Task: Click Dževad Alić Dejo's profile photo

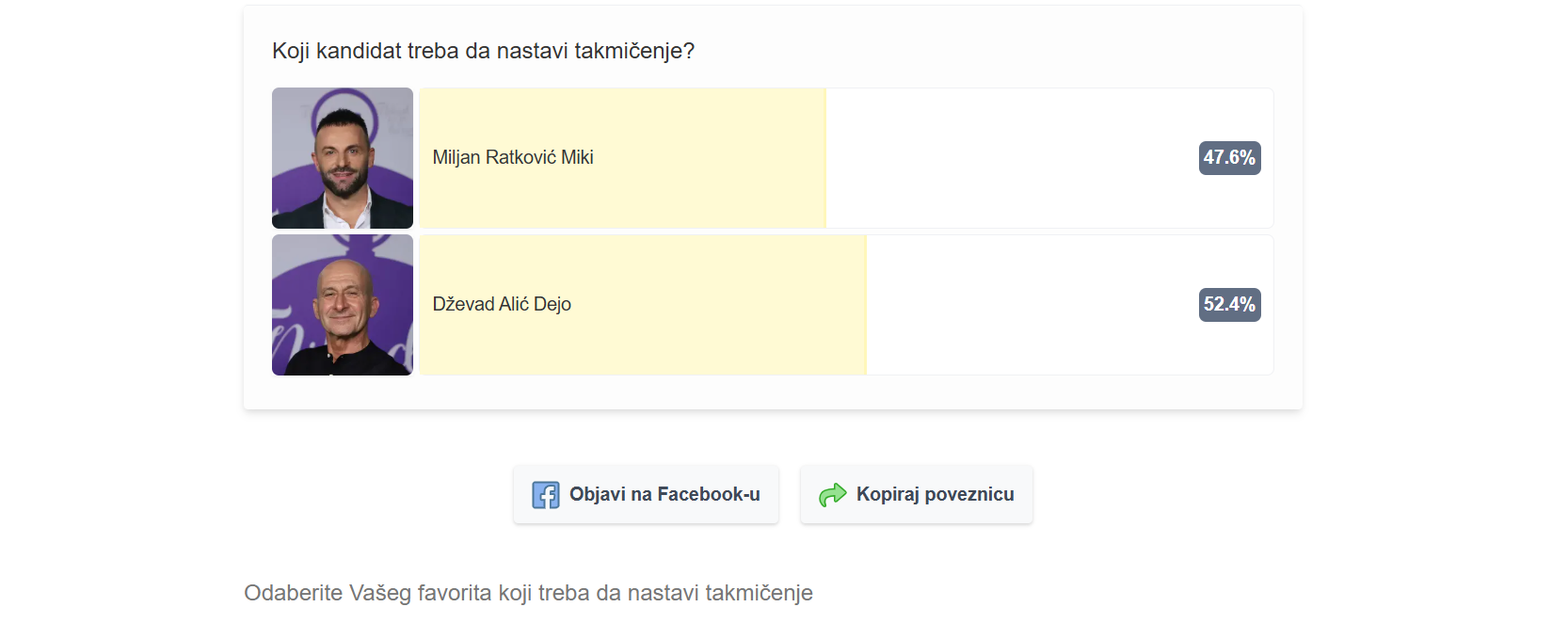Action: [x=342, y=304]
